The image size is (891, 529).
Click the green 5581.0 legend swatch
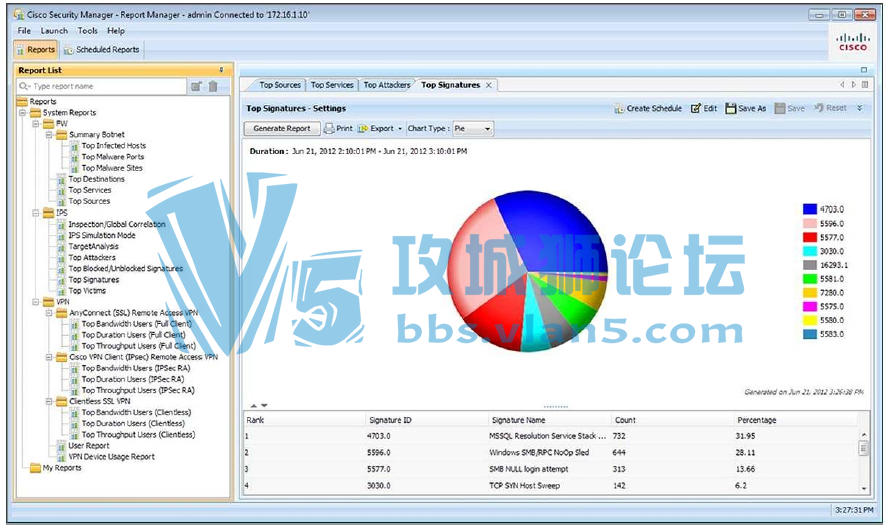[810, 279]
